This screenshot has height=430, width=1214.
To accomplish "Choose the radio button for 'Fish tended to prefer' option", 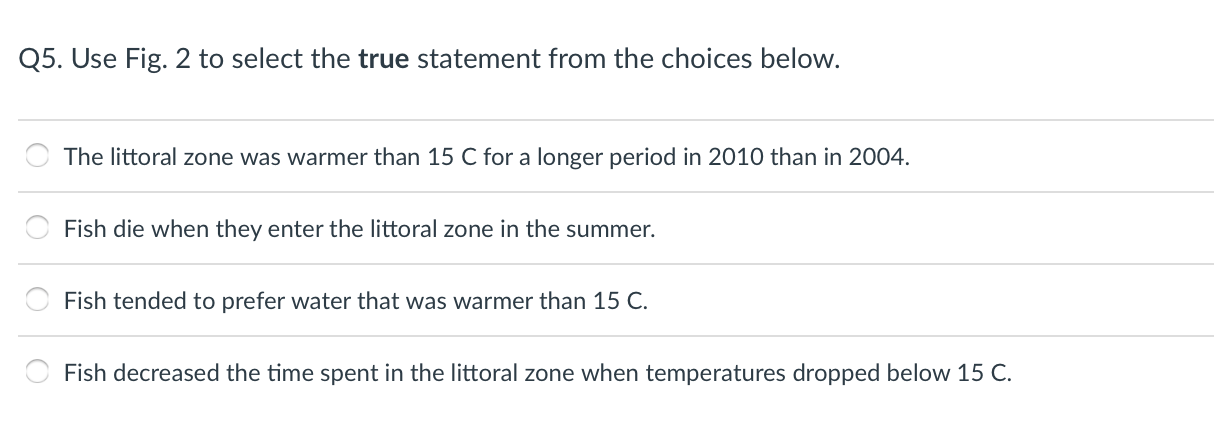I will [x=39, y=301].
